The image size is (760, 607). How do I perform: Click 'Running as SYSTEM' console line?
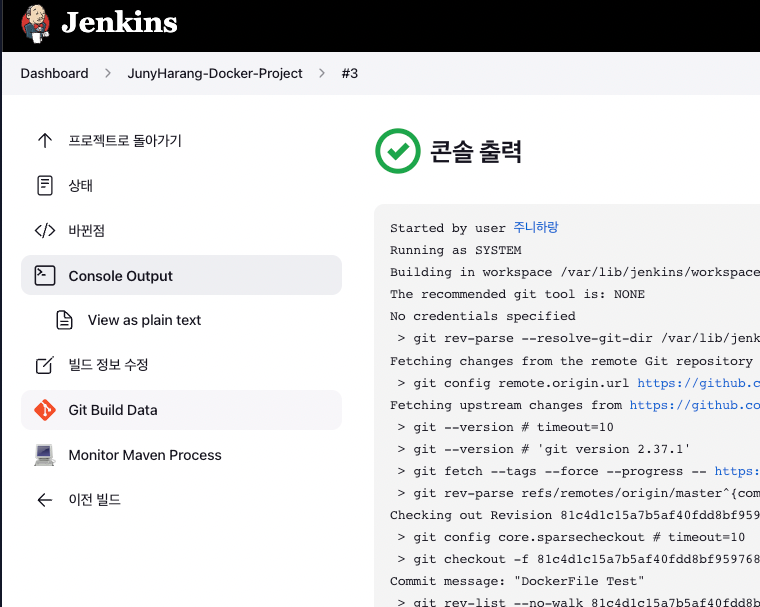456,250
